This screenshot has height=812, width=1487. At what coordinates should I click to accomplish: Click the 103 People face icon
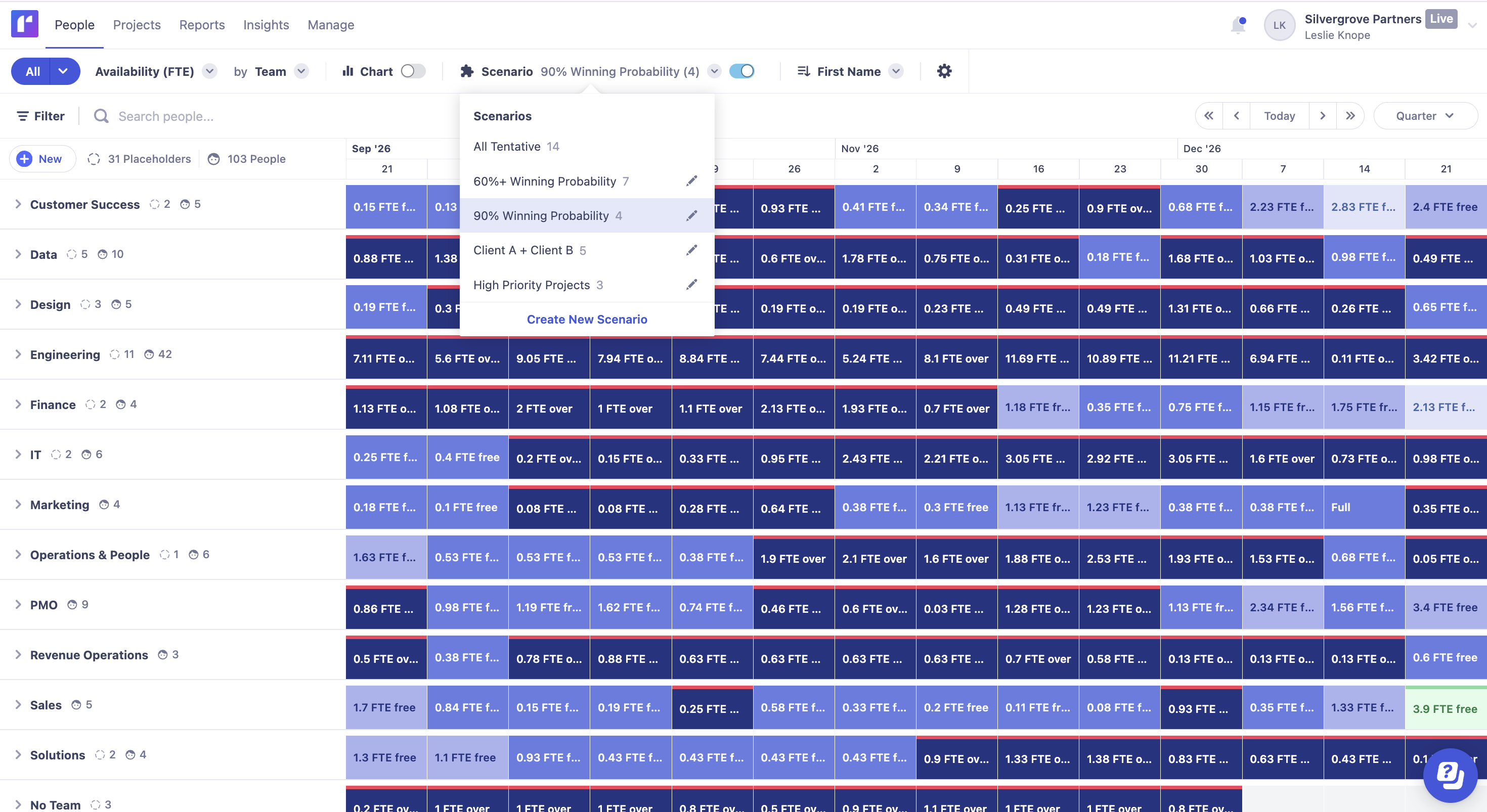pyautogui.click(x=213, y=159)
